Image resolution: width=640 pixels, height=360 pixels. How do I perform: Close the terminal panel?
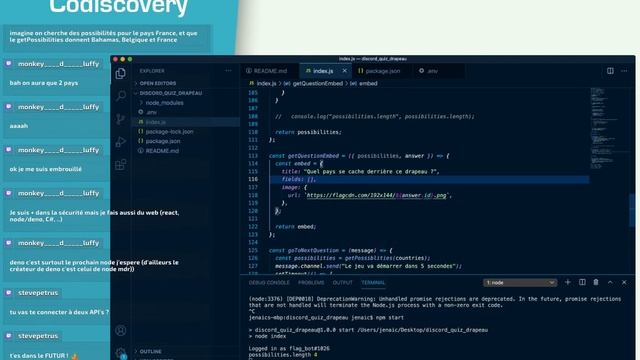(x=624, y=282)
